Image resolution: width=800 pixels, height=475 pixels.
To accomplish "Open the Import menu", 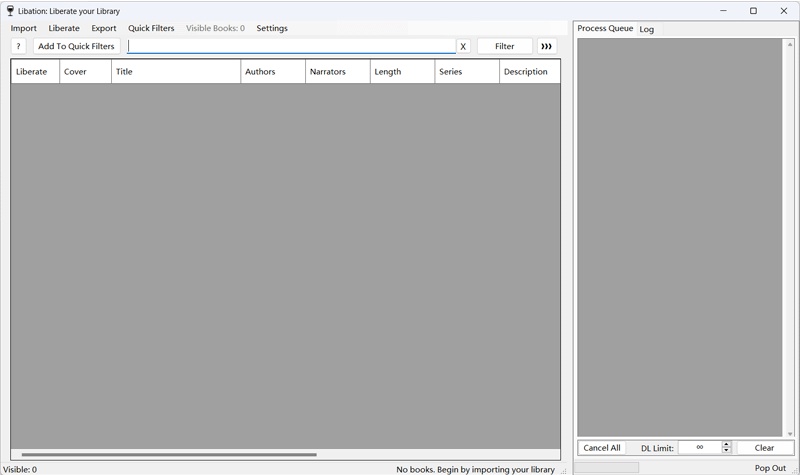I will 23,28.
